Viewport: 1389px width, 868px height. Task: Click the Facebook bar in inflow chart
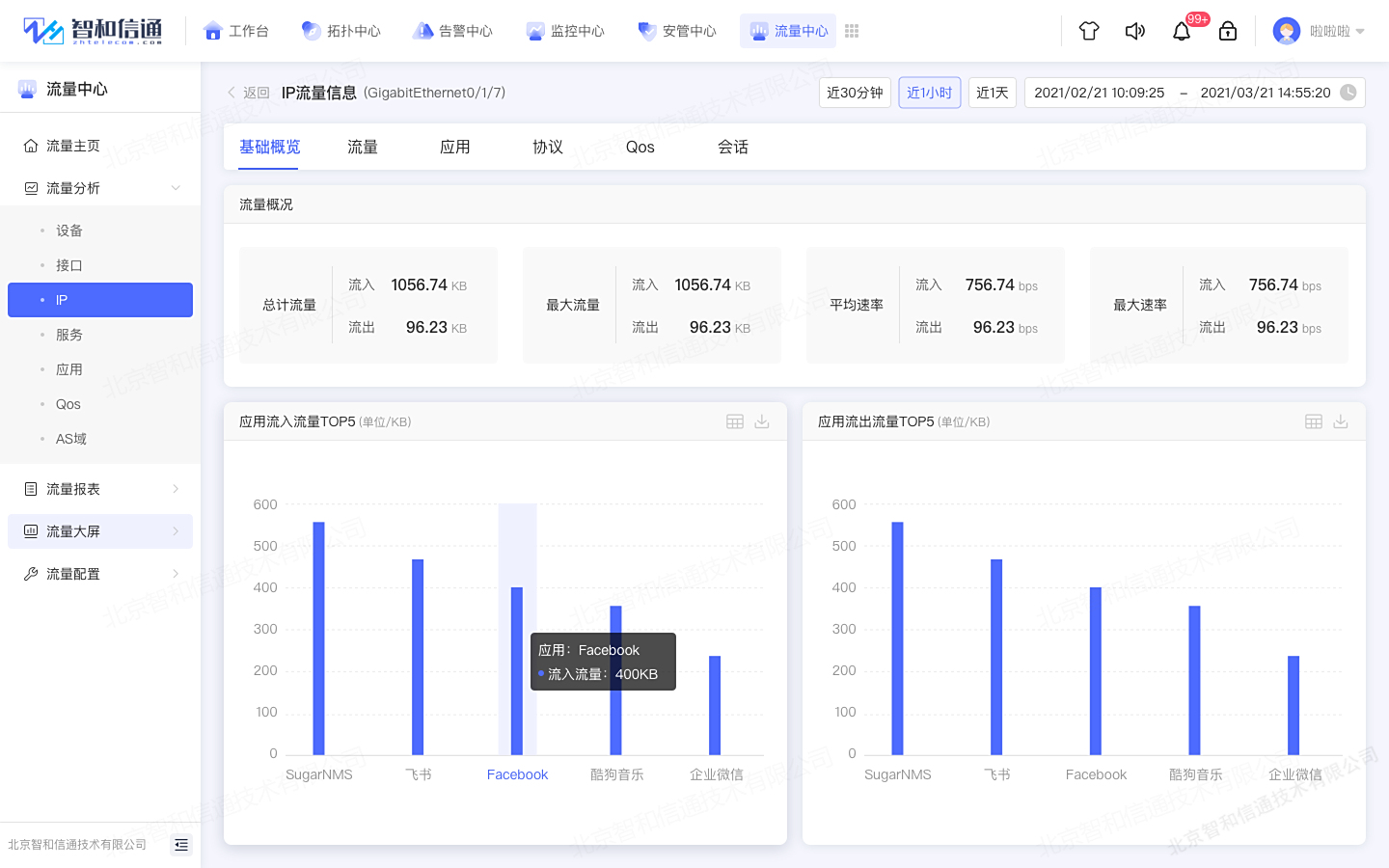click(517, 671)
